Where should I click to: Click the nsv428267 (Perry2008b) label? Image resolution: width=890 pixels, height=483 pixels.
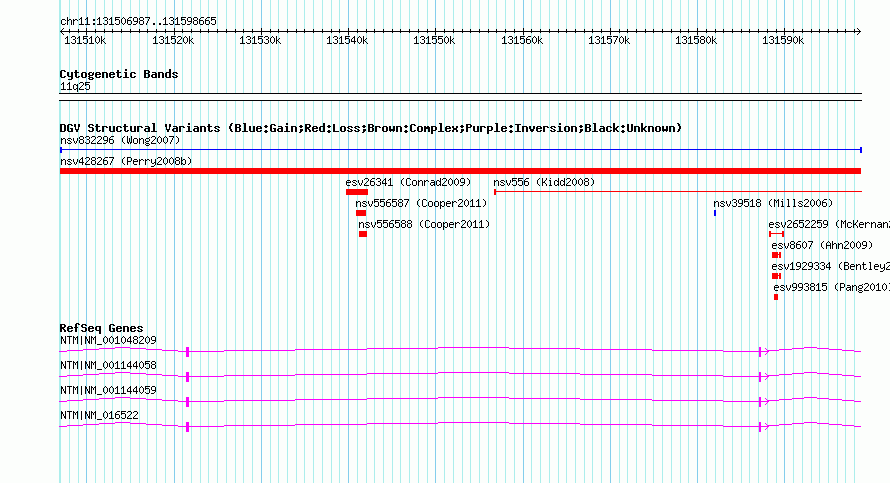(126, 161)
